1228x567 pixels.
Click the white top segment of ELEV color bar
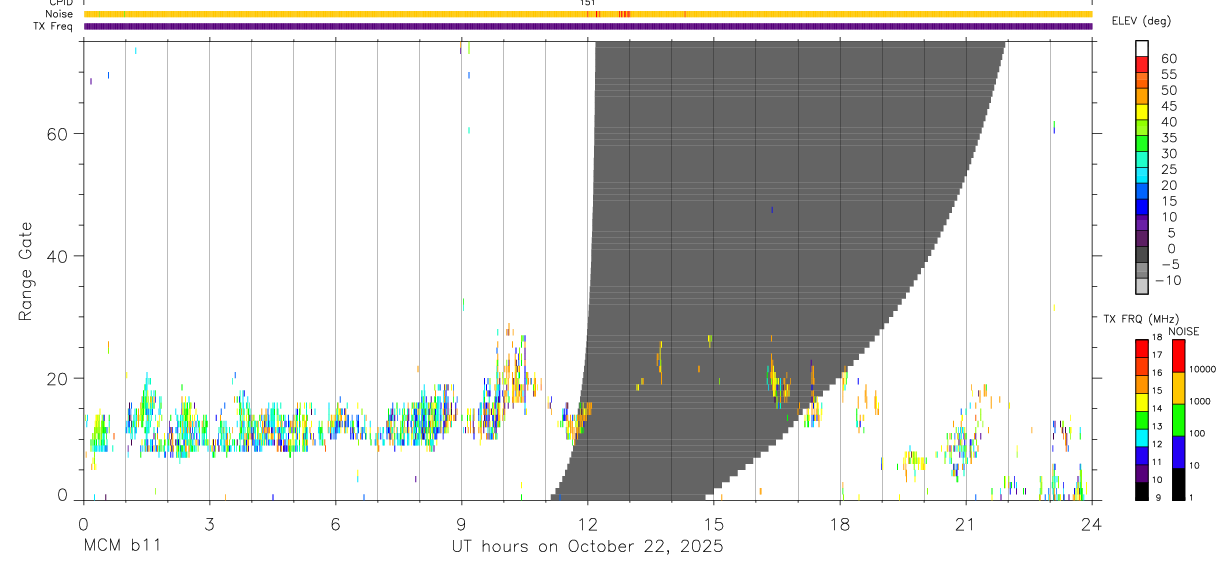[1142, 49]
